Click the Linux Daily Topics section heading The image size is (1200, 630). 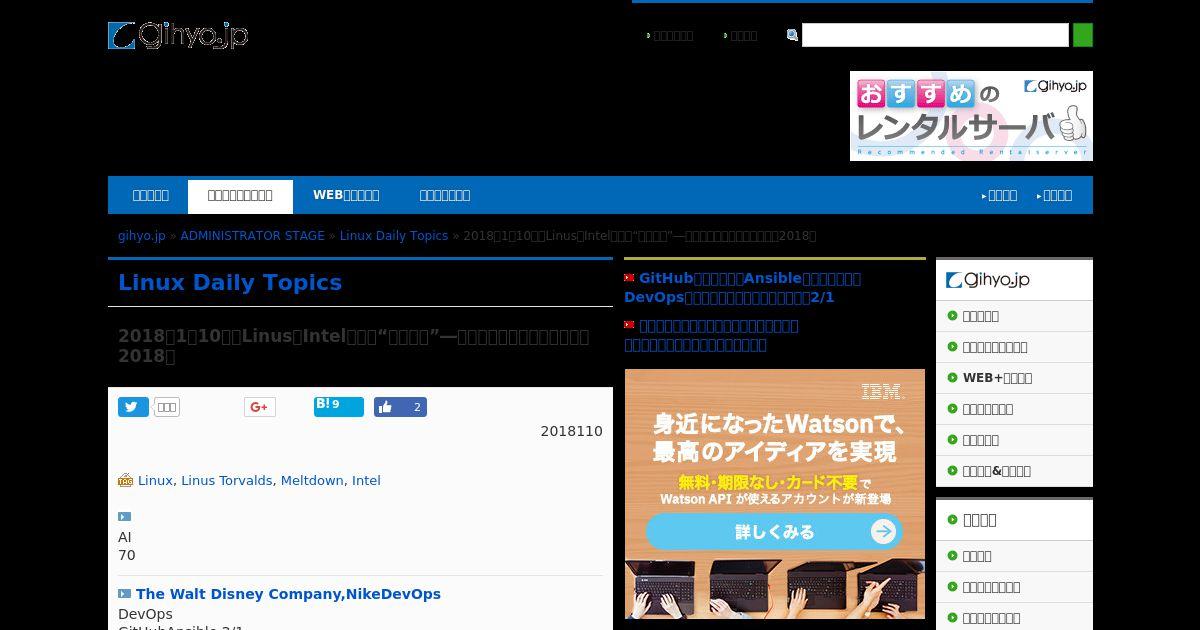230,283
